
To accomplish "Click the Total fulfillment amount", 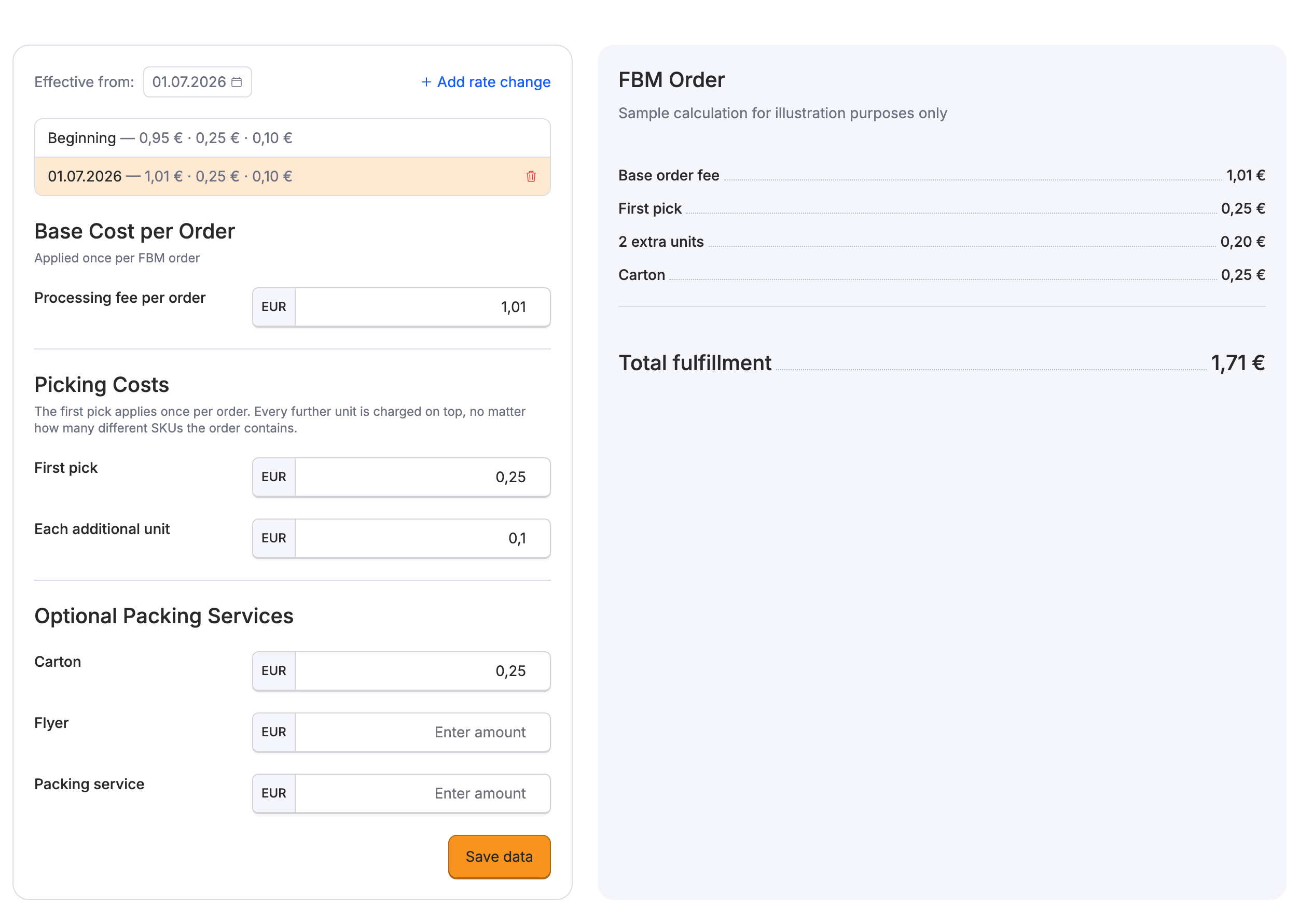I will point(1237,363).
